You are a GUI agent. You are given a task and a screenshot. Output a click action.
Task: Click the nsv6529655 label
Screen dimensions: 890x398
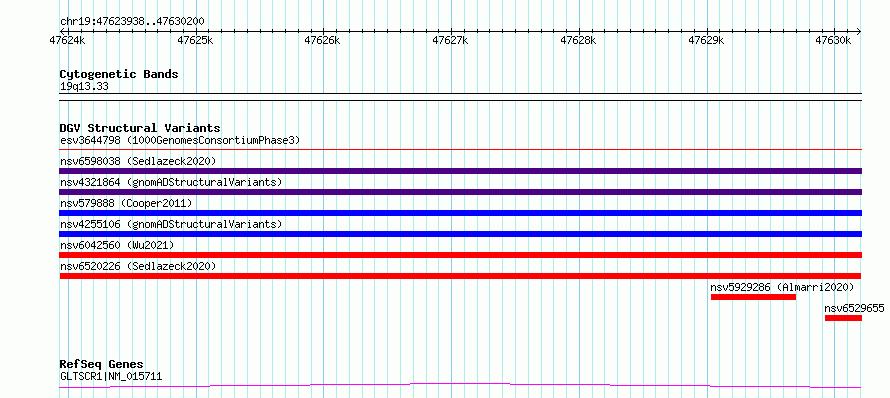tap(854, 308)
